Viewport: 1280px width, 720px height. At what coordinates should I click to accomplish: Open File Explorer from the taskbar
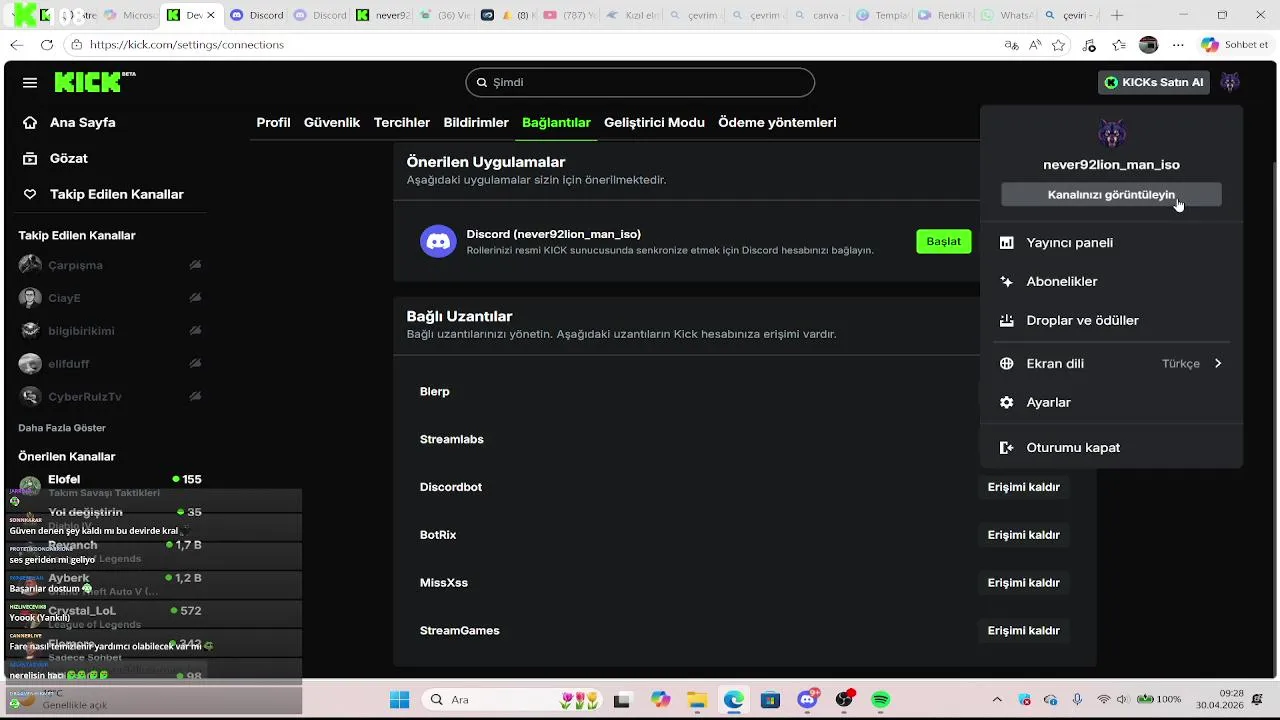click(x=697, y=700)
